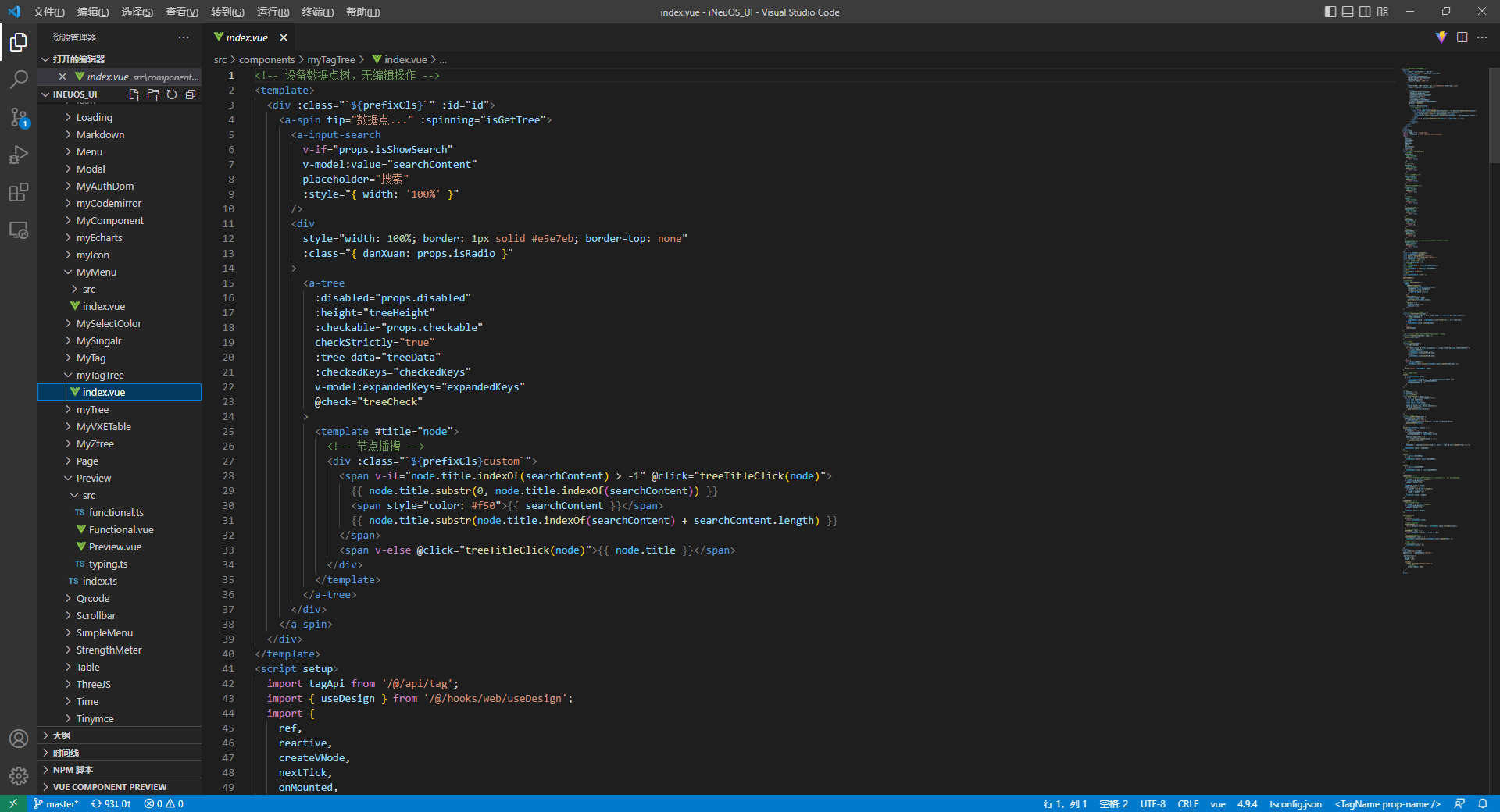Open the Extensions view

(x=19, y=192)
